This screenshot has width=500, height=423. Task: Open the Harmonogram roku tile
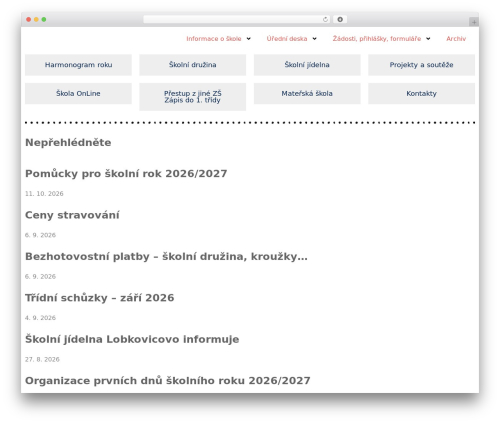tap(78, 65)
